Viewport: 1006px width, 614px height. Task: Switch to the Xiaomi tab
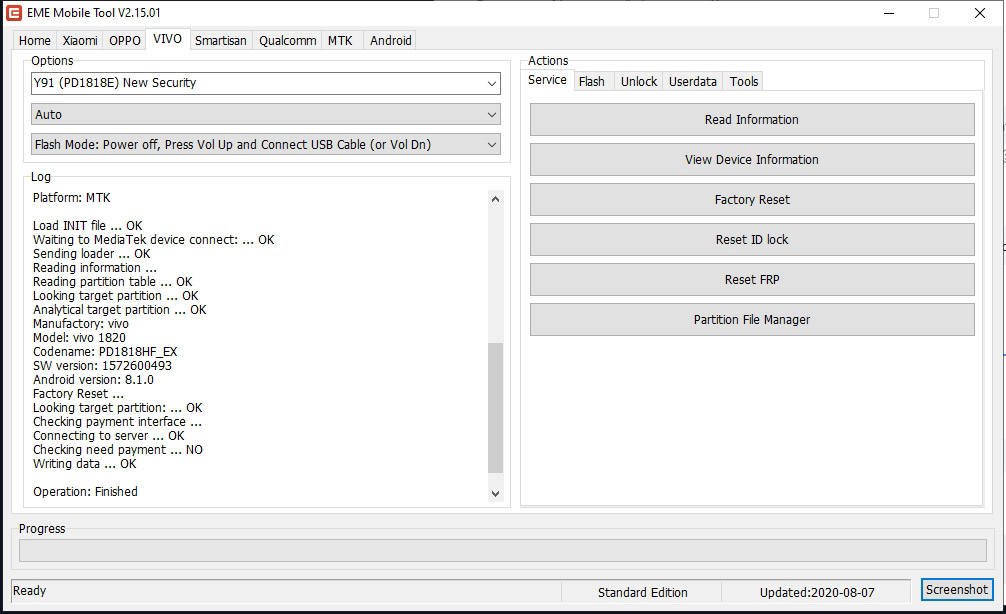[x=80, y=40]
